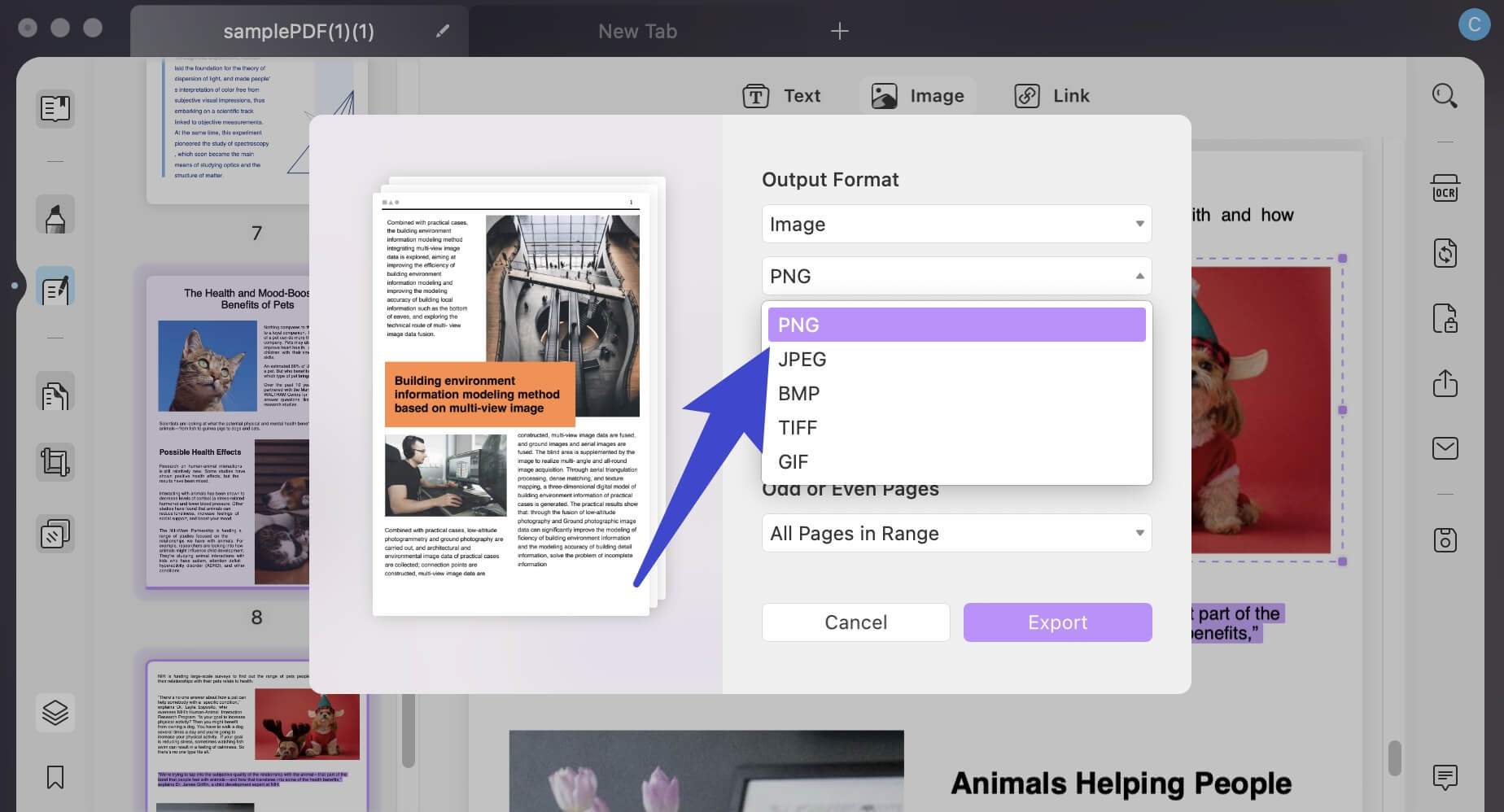Open the All Pages in Range dropdown
This screenshot has height=812, width=1504.
[x=956, y=533]
